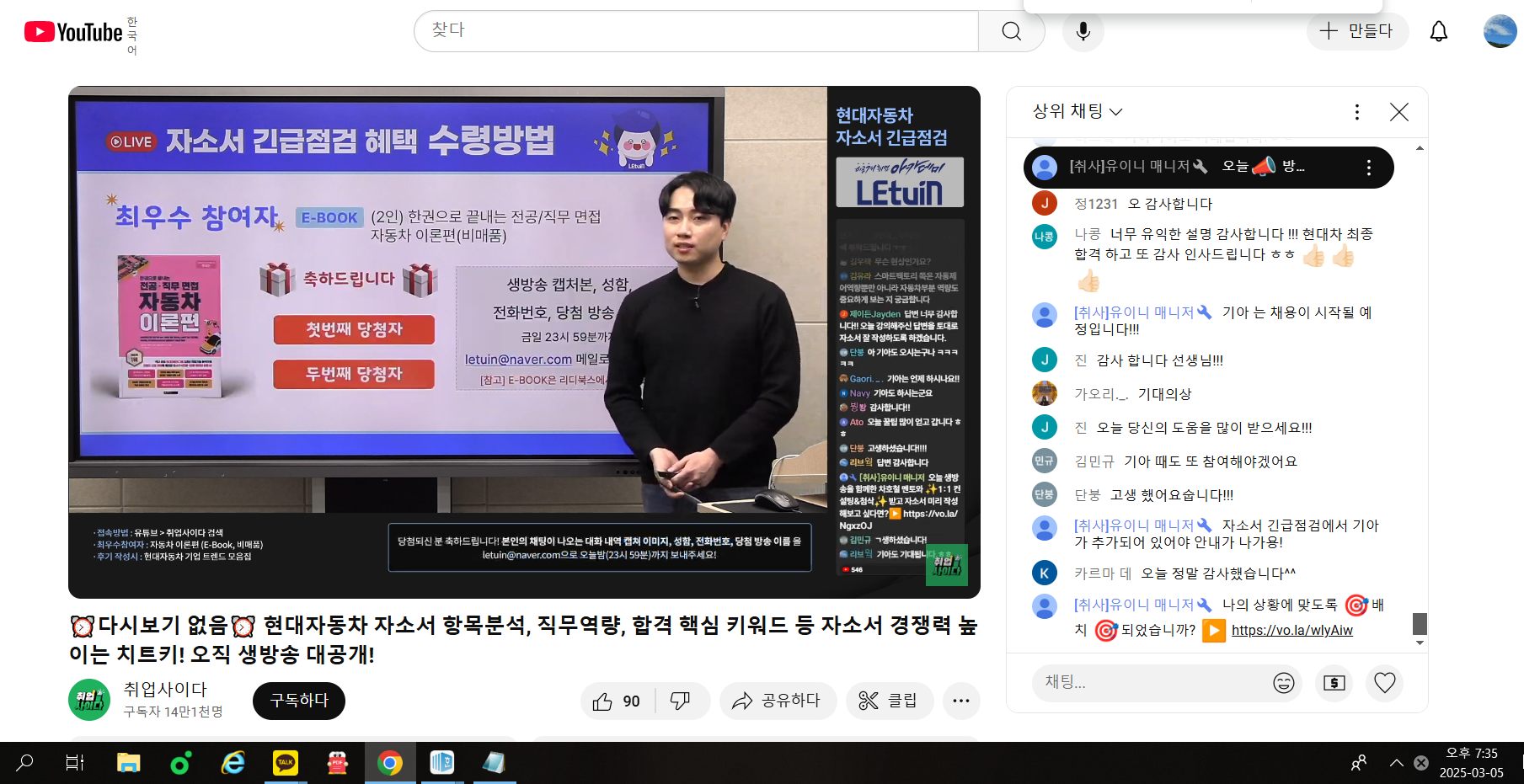This screenshot has height=784, width=1524.
Task: Open the YouTube home logo
Action: (74, 32)
